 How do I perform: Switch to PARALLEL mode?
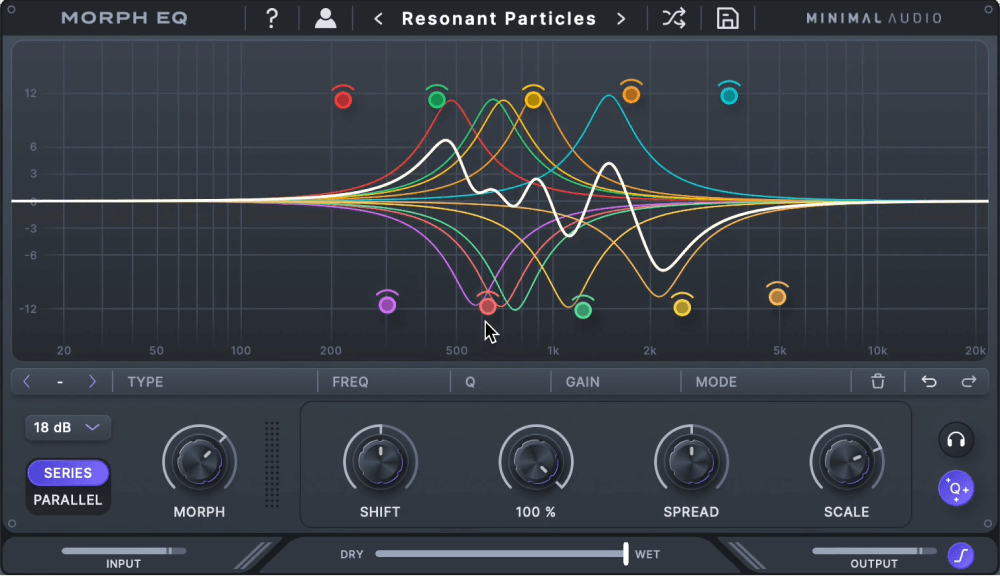(x=68, y=500)
